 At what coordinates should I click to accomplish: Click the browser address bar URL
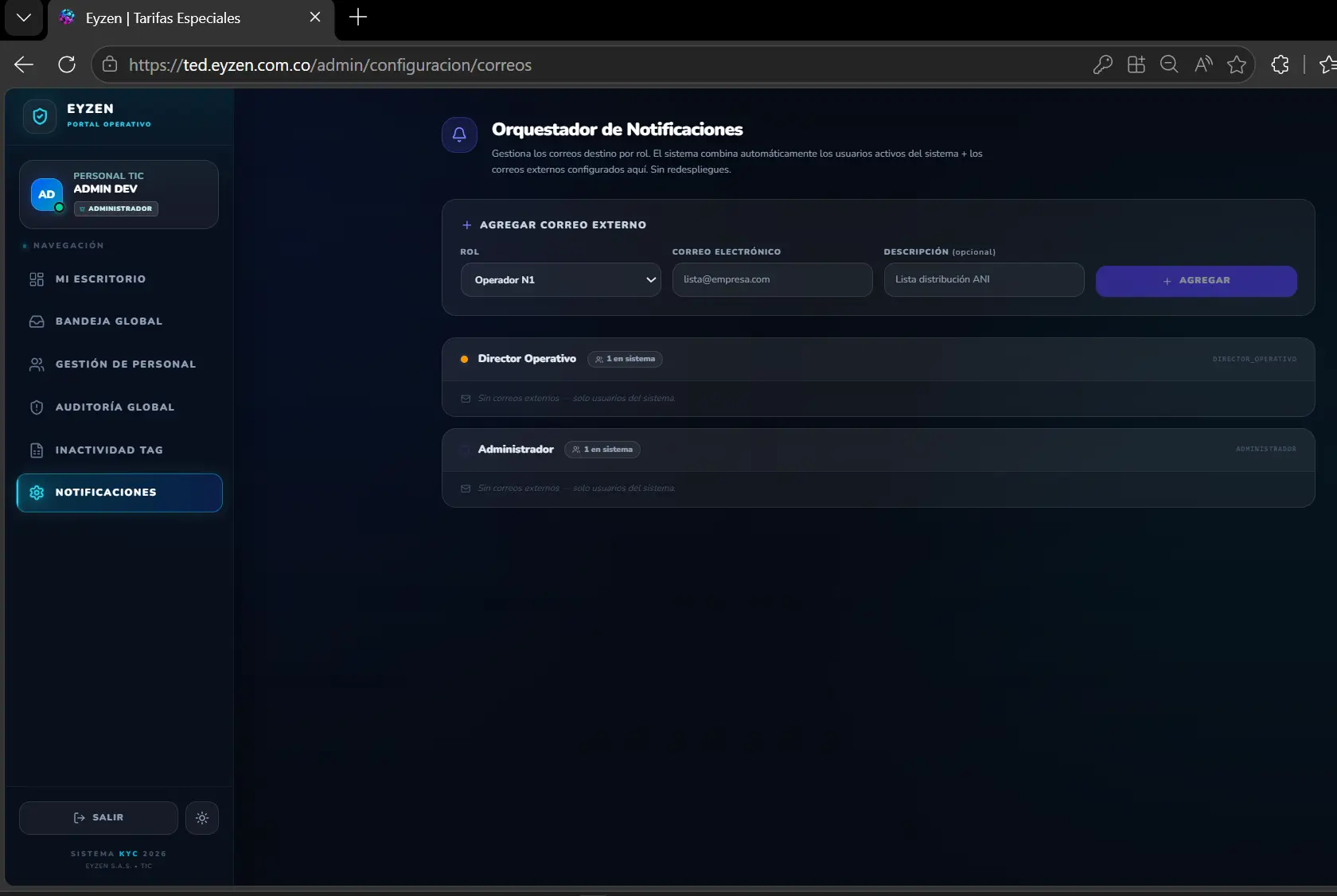330,65
